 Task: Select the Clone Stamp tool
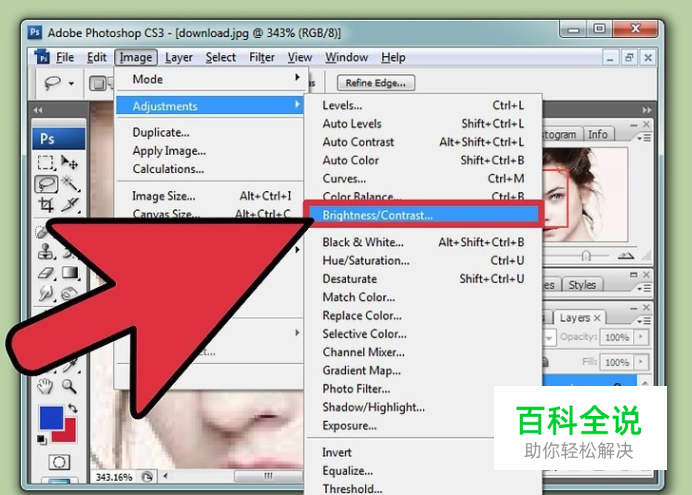[45, 251]
